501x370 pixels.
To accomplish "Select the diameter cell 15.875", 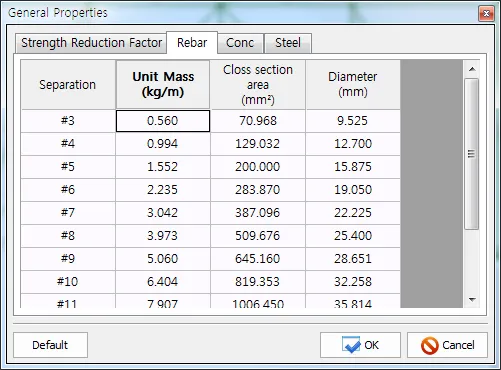I will pos(353,167).
